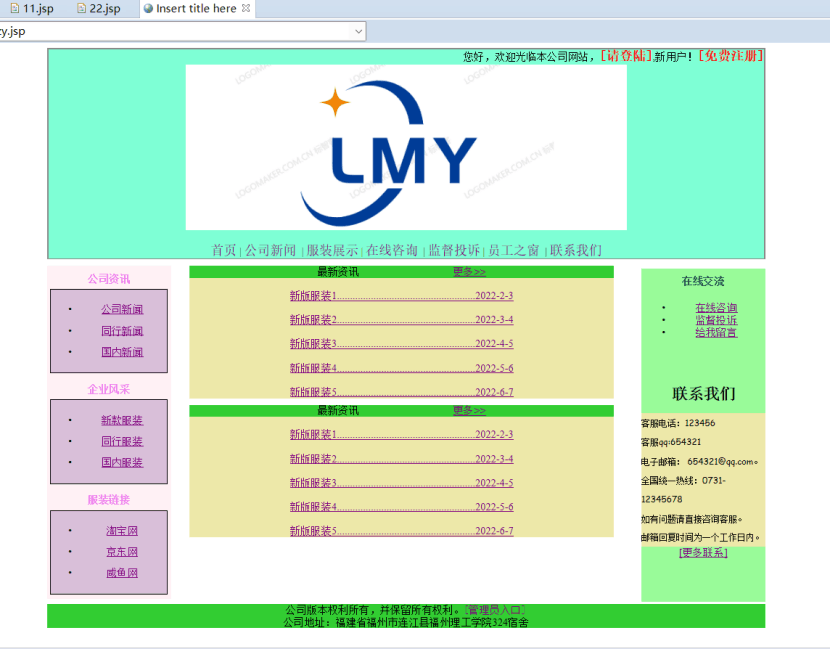Click the large 联系我们 heading on right
Viewport: 830px width, 649px height.
(703, 394)
